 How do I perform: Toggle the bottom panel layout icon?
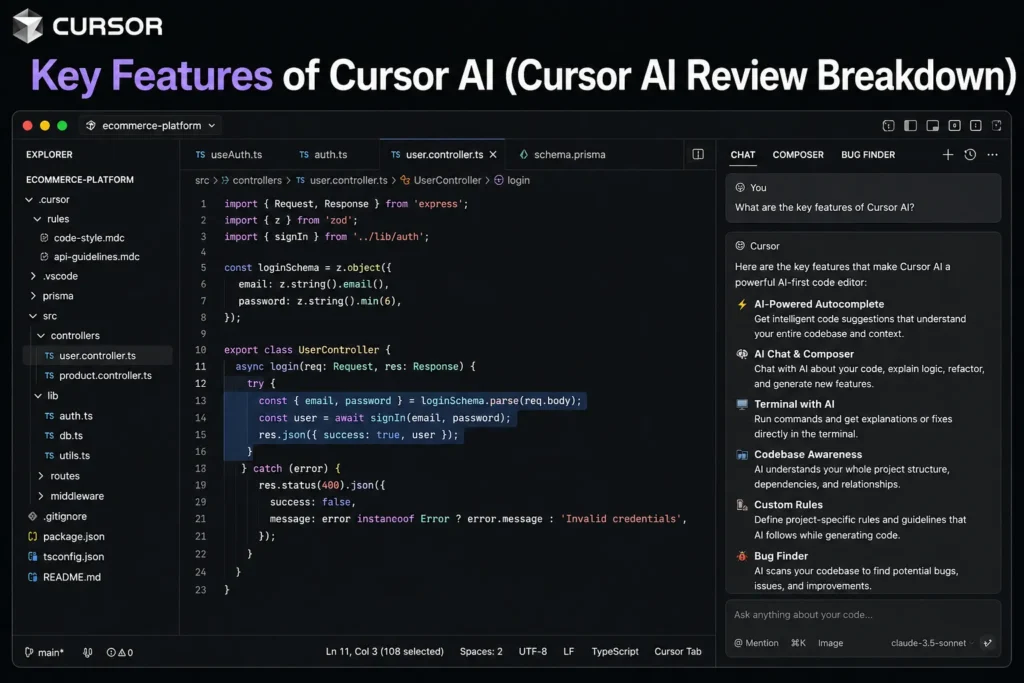click(932, 125)
